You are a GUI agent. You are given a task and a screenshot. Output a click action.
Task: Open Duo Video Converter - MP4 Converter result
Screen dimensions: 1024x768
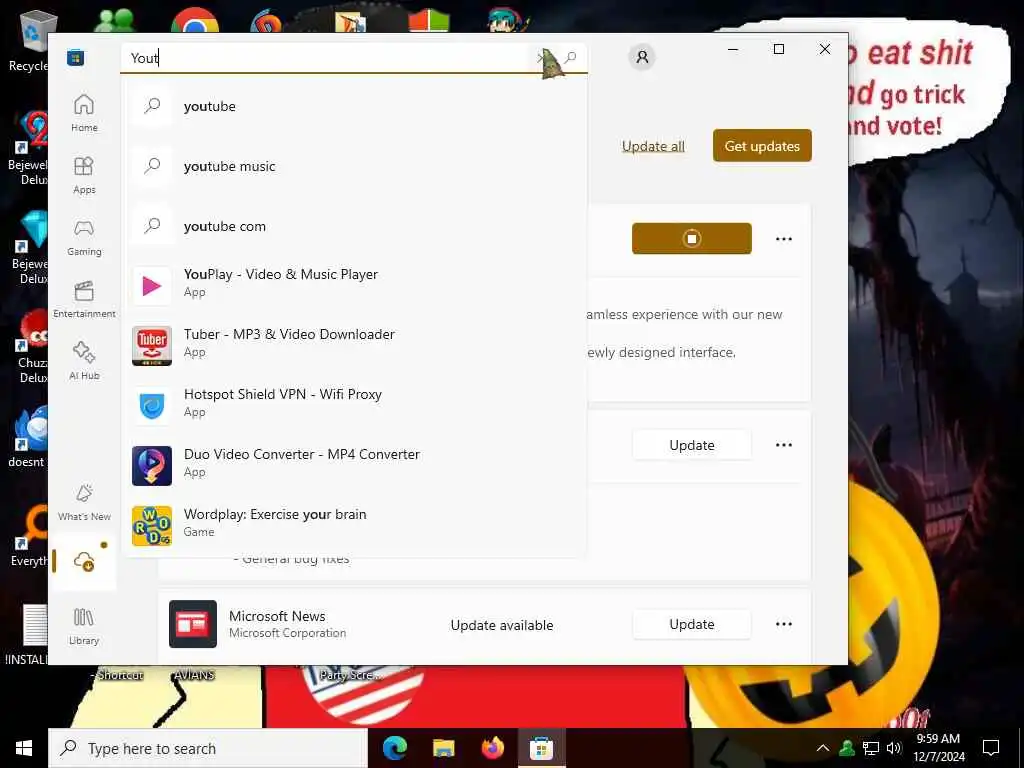tap(354, 466)
